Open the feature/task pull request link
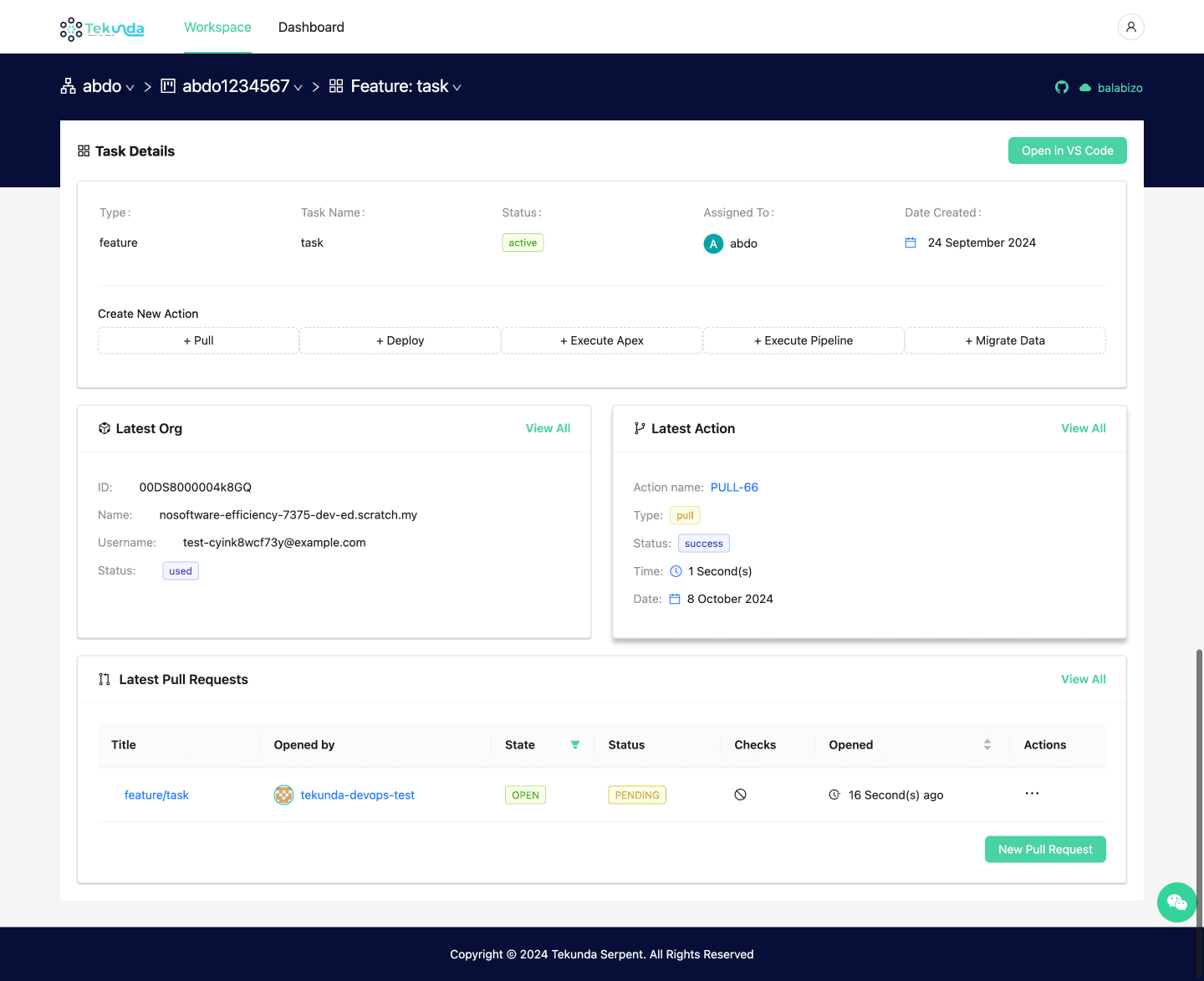1204x981 pixels. [156, 795]
